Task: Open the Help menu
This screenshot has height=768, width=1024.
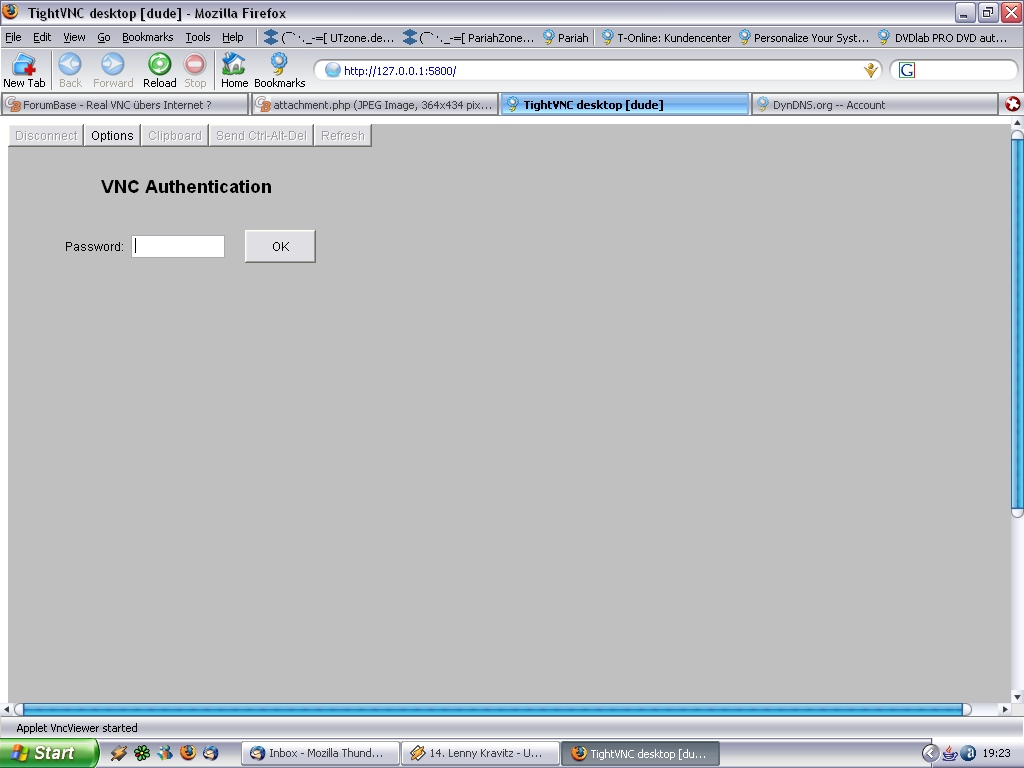Action: pos(232,37)
